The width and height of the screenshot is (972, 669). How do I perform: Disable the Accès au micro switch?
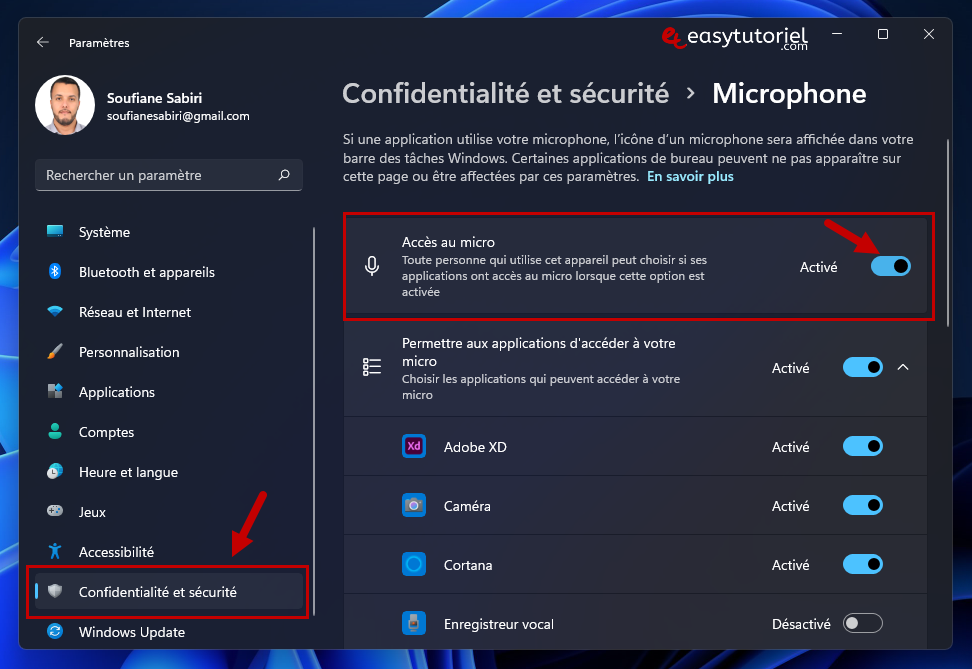tap(890, 266)
